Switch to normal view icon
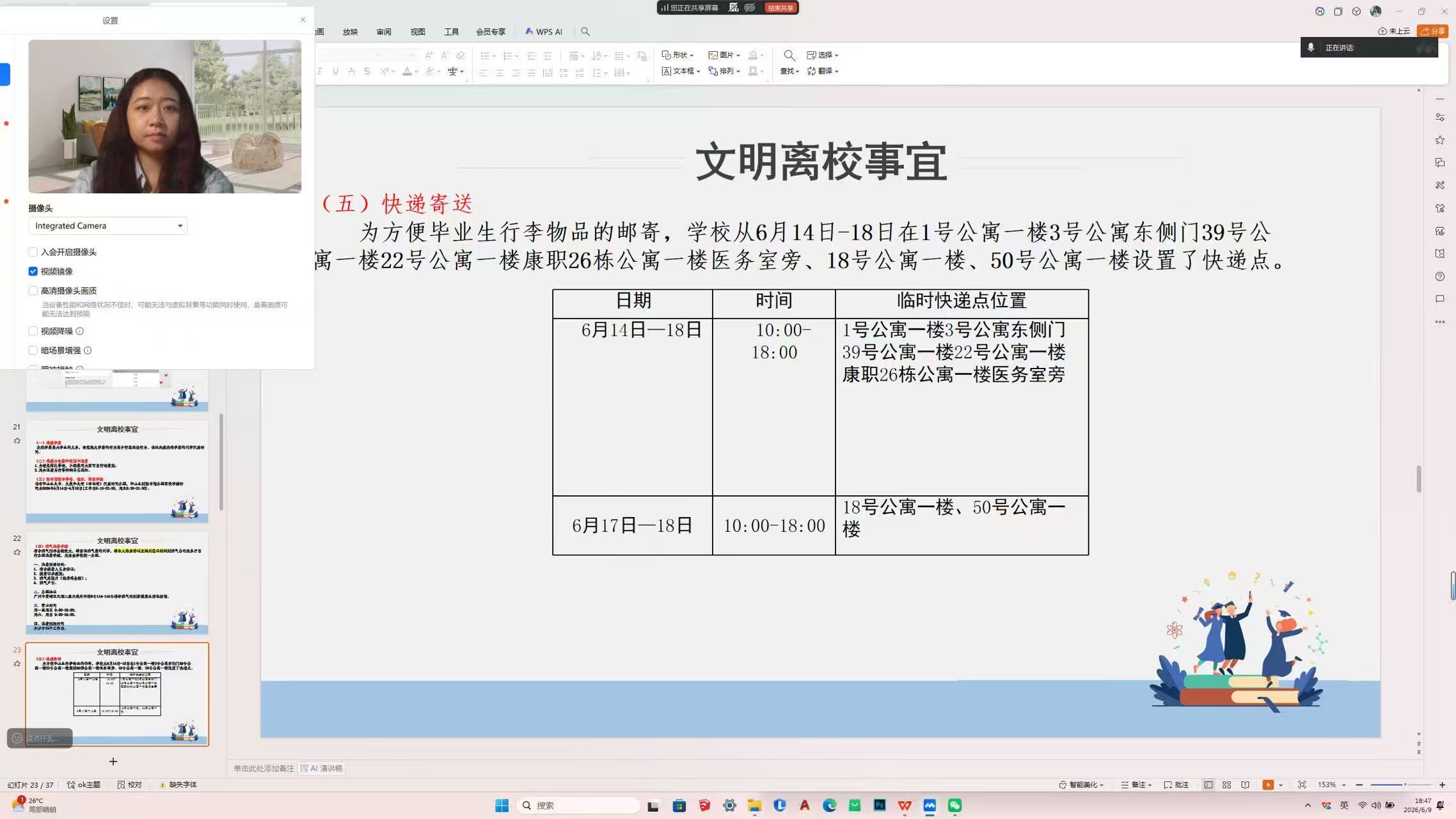The height and width of the screenshot is (819, 1456). [1208, 784]
